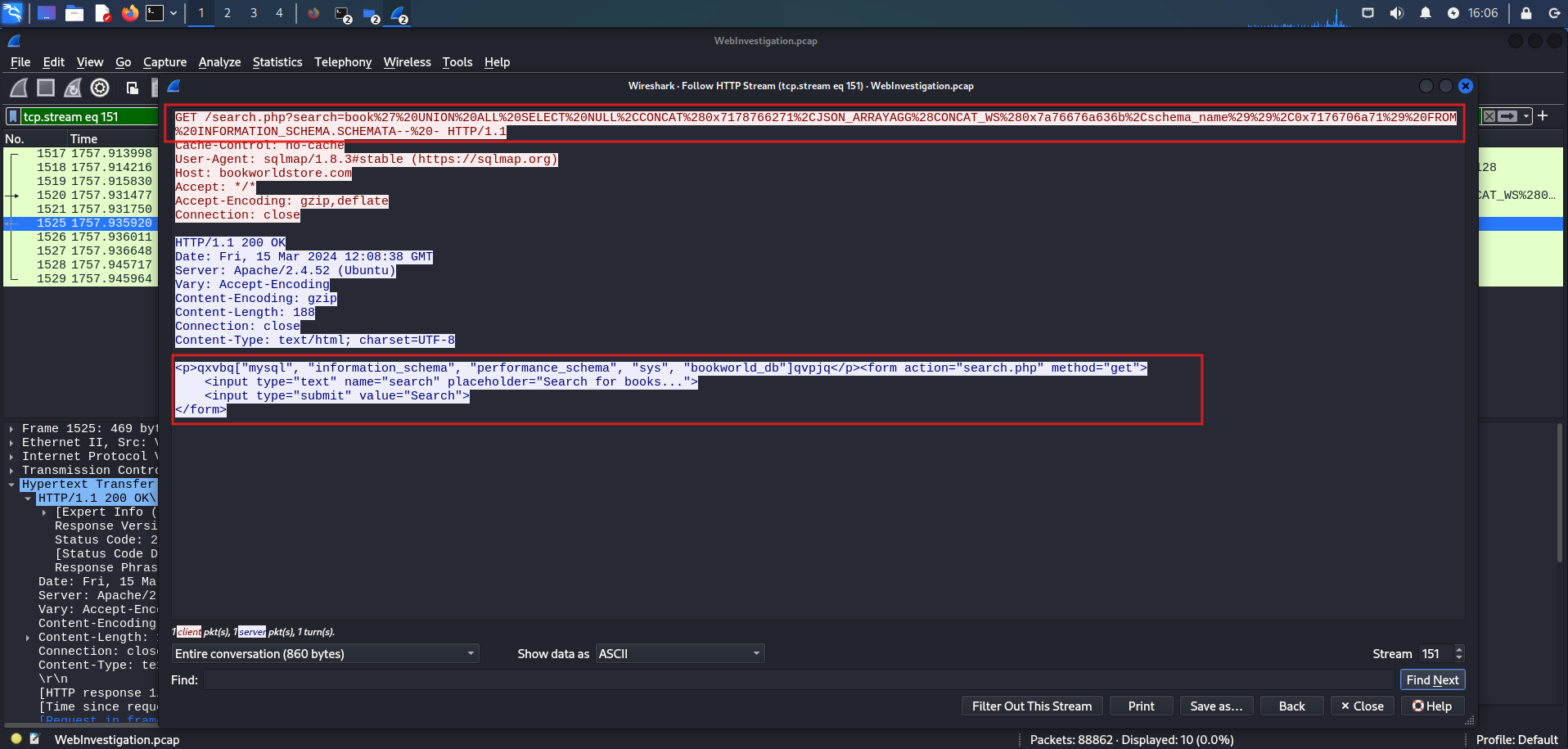Image resolution: width=1568 pixels, height=749 pixels.
Task: Show desktop via the panel icon
Action: pos(47,13)
